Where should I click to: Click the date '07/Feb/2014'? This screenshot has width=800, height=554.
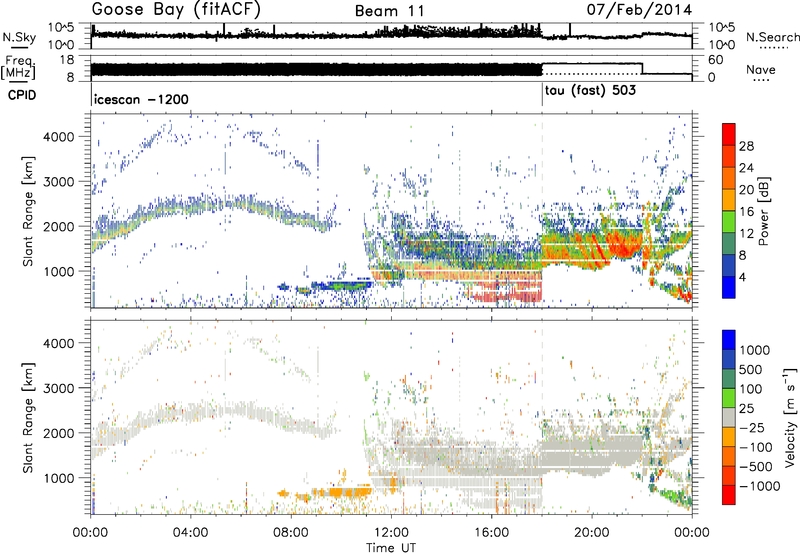pyautogui.click(x=639, y=10)
